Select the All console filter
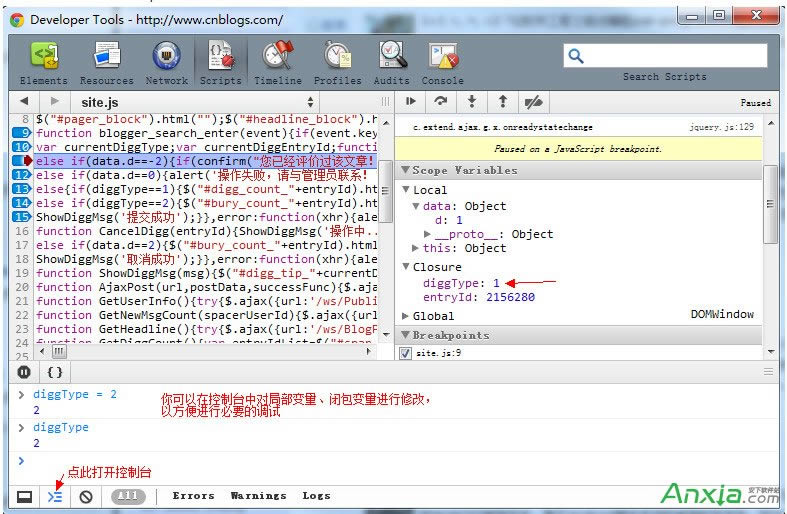The height and width of the screenshot is (514, 787). (128, 496)
